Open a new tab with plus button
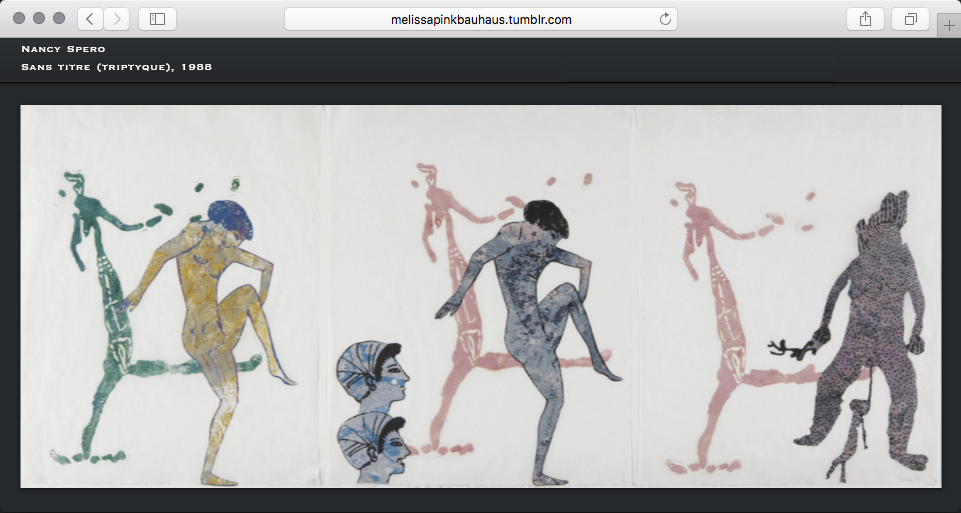Screen dimensions: 961x513 [949, 26]
